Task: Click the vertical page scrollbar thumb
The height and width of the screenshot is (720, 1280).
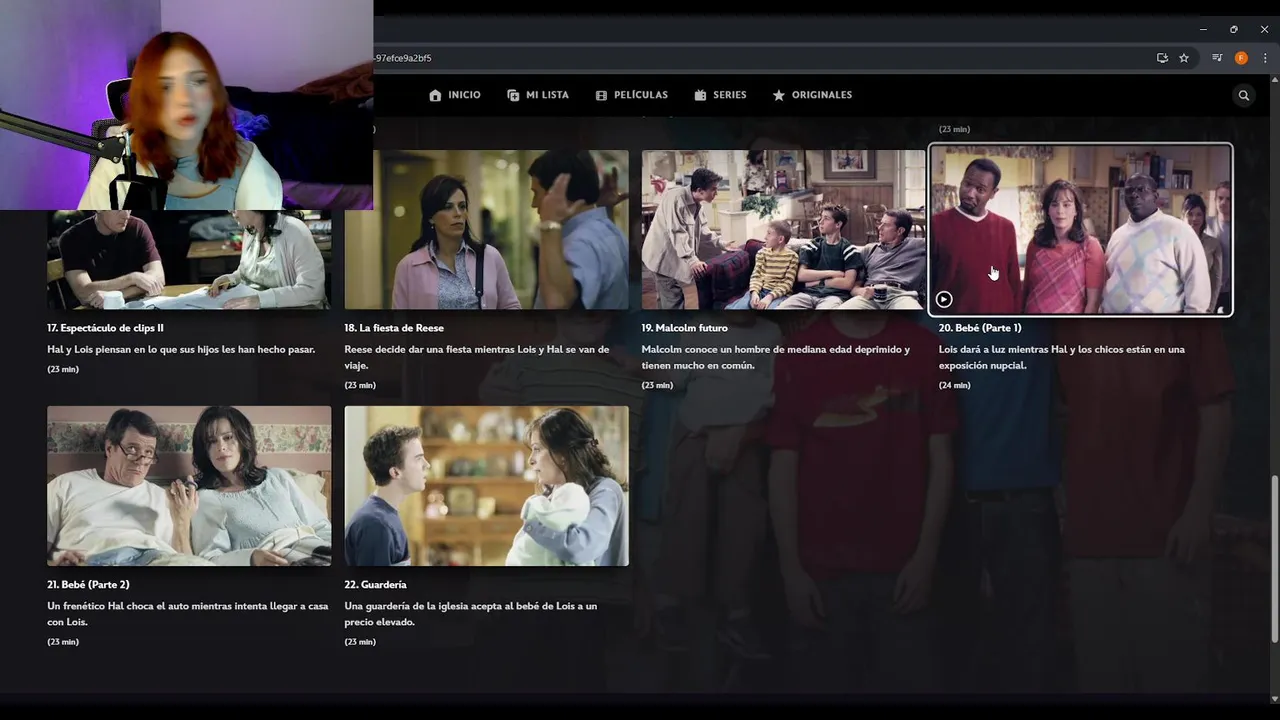Action: (x=1273, y=560)
